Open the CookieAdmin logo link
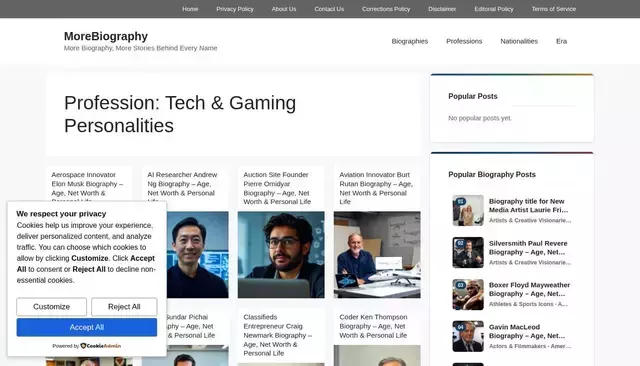640x366 pixels. (100, 346)
